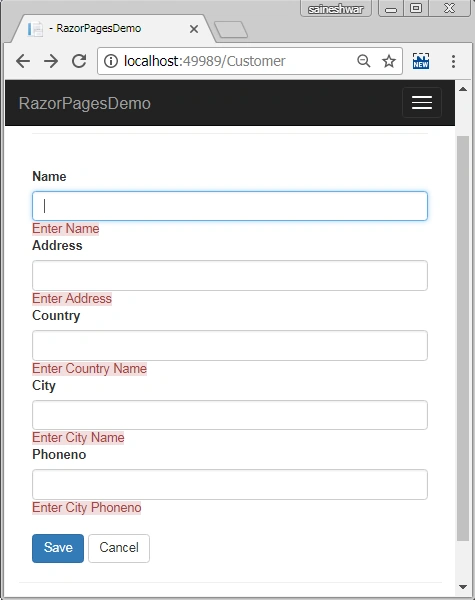The height and width of the screenshot is (600, 475).
Task: Click the Phoneno text field
Action: click(230, 484)
